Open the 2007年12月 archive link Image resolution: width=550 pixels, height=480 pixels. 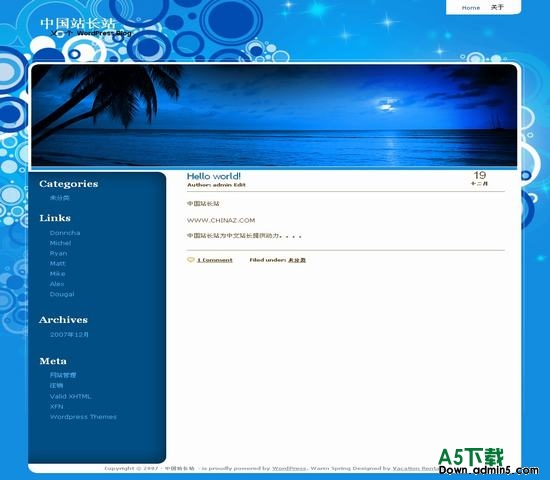tap(69, 334)
